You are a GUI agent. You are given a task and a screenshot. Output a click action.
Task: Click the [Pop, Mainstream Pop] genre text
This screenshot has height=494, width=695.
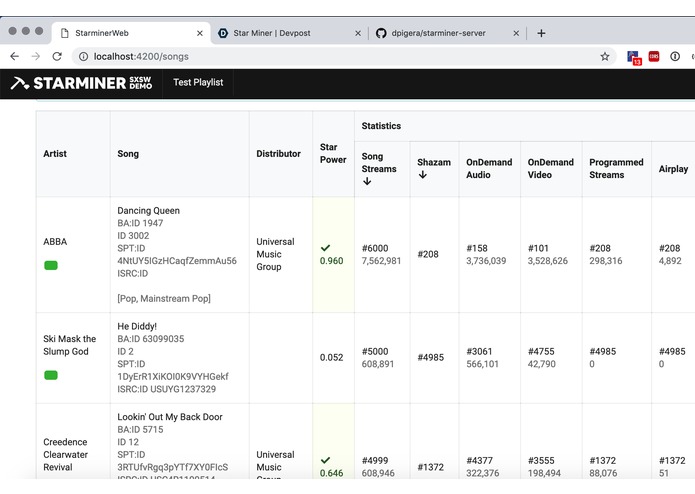(164, 299)
